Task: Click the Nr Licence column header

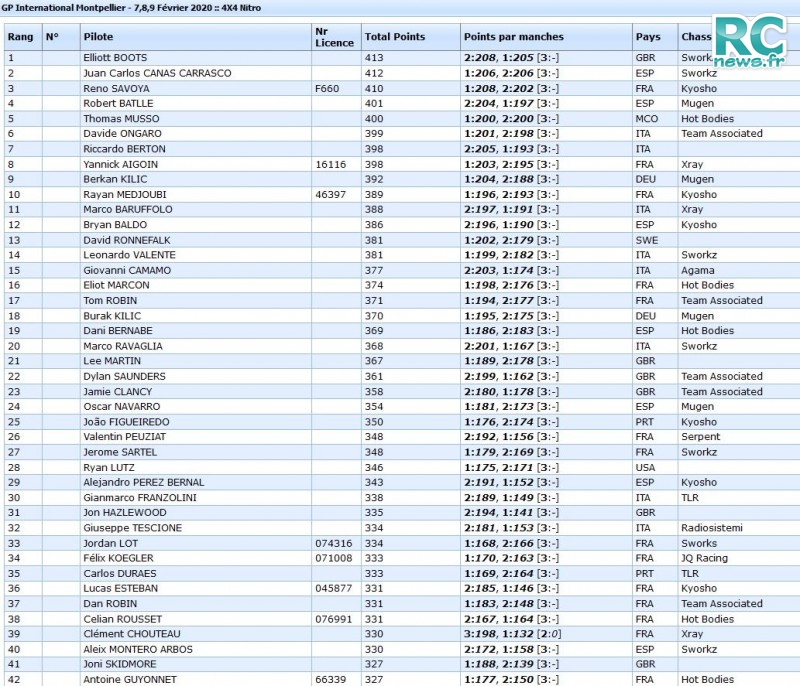Action: (x=334, y=37)
